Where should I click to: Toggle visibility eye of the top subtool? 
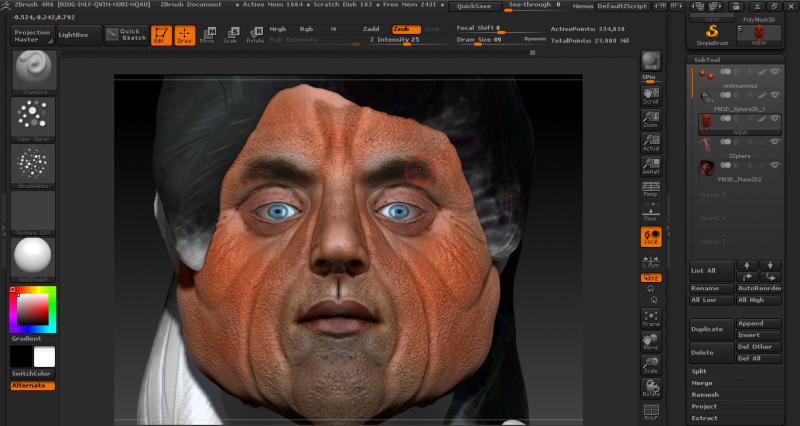775,71
